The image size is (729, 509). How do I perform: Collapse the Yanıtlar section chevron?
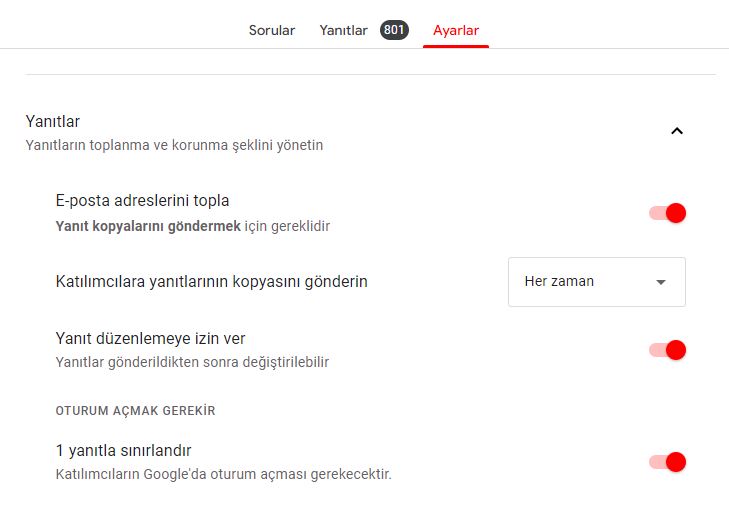click(677, 131)
